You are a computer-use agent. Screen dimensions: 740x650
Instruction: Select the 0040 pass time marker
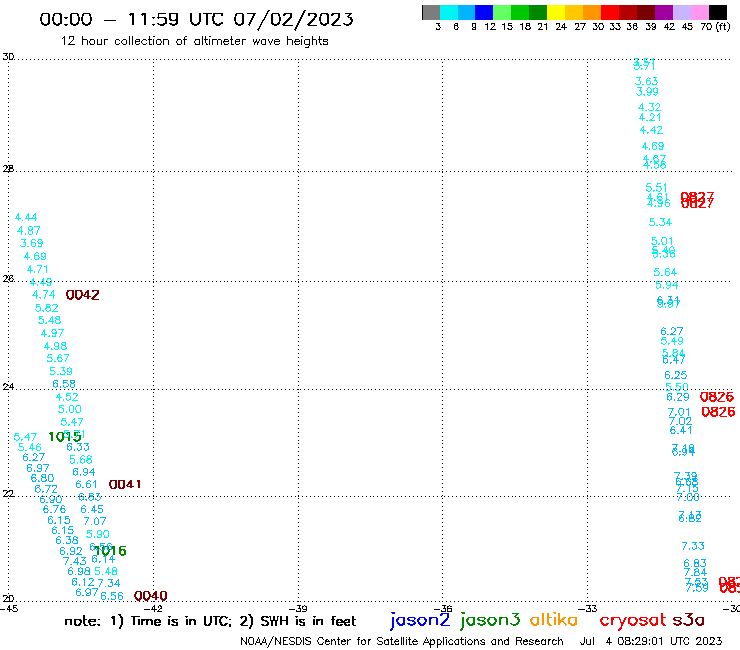point(151,596)
